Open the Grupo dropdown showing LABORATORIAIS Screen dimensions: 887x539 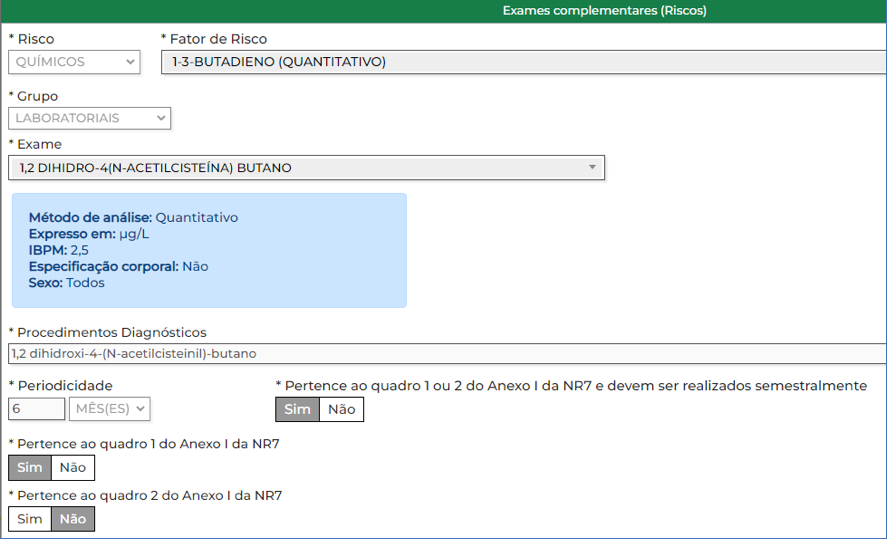[90, 118]
